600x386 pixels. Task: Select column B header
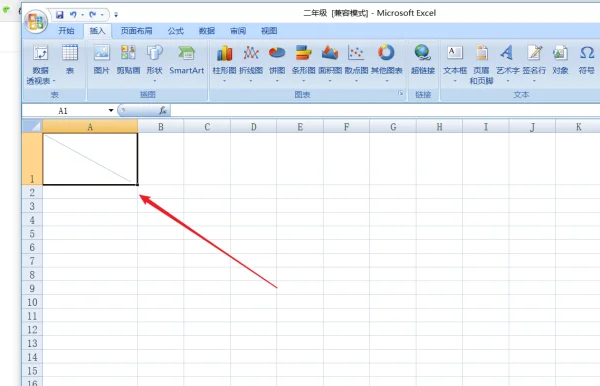(161, 127)
